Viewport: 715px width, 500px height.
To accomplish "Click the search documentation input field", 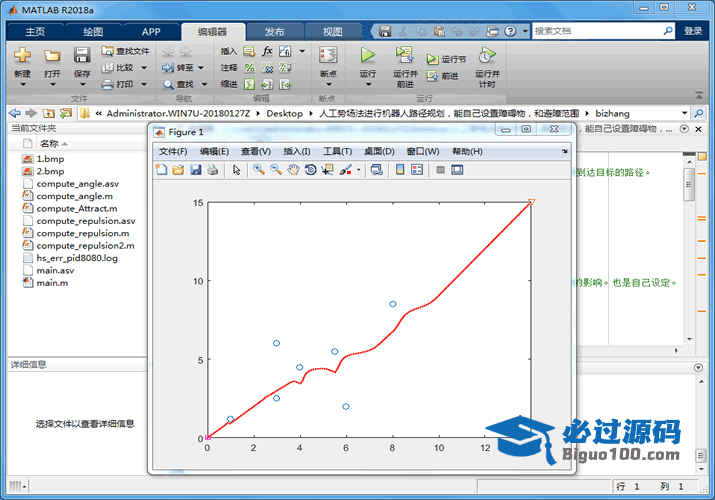I will coord(596,31).
